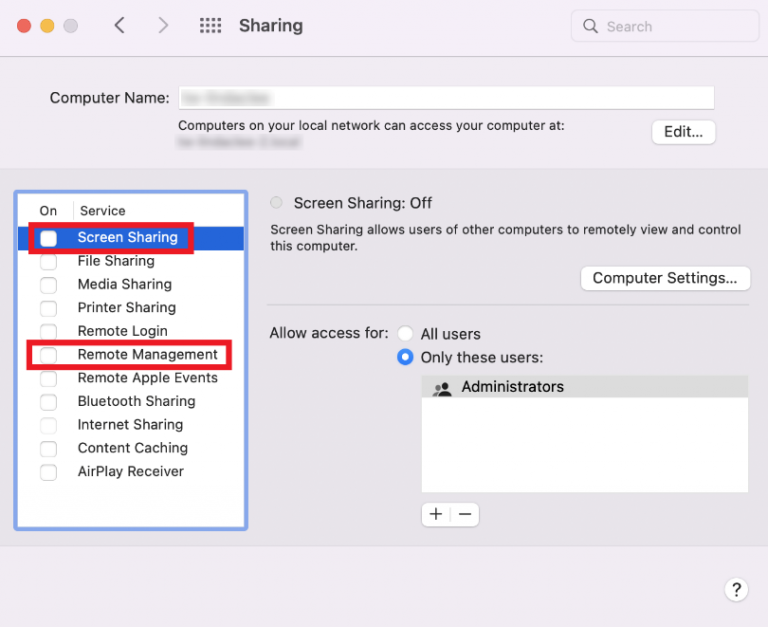This screenshot has width=768, height=627.
Task: Add a user with the plus button
Action: click(x=436, y=514)
